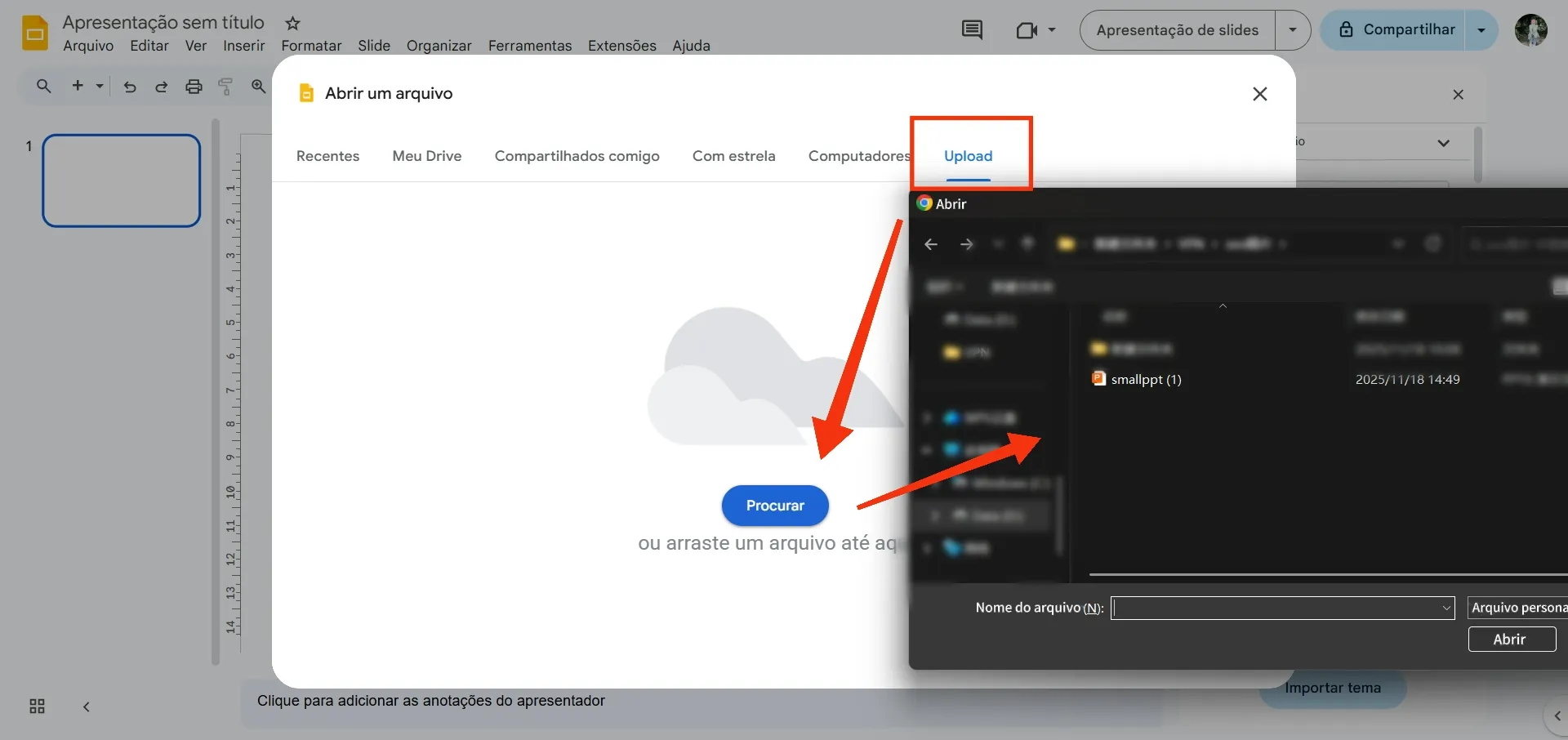1568x740 pixels.
Task: Click the Procurar button
Action: [x=774, y=506]
